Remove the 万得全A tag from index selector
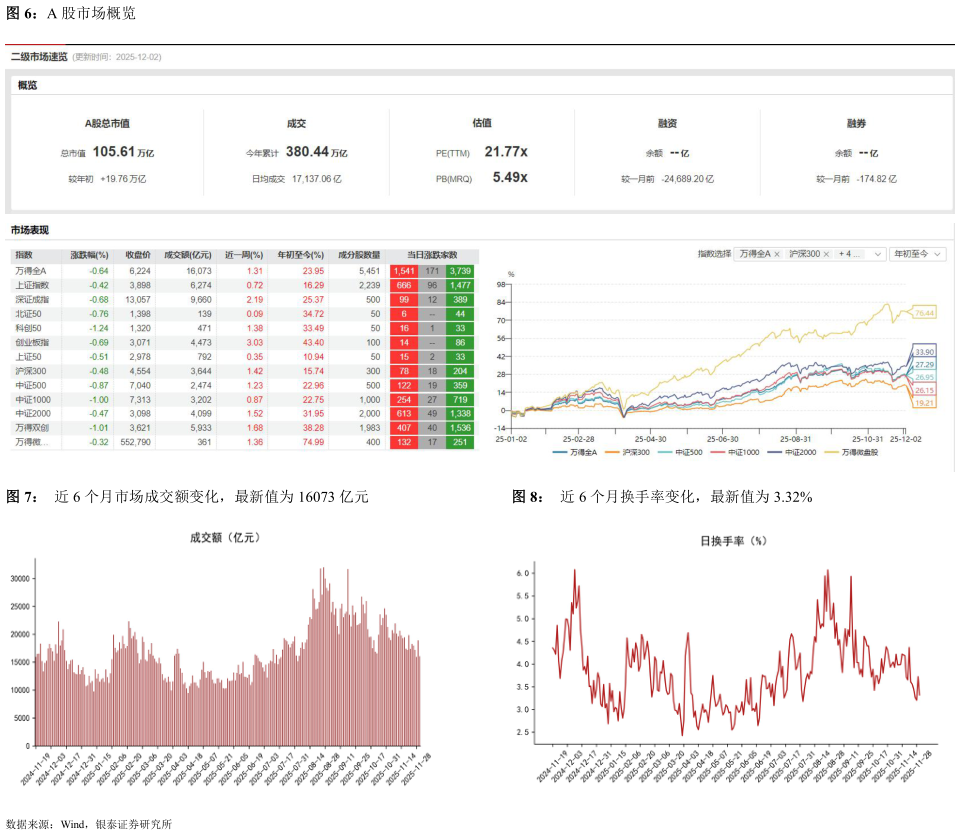This screenshot has height=835, width=960. 777,254
